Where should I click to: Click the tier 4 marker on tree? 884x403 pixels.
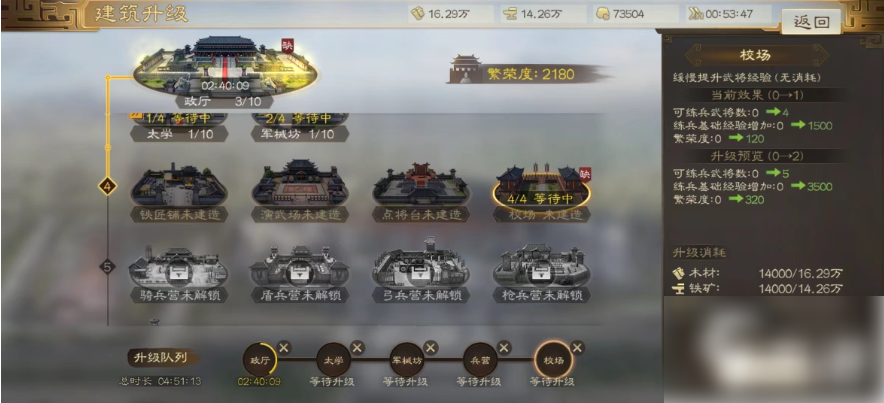click(x=107, y=185)
